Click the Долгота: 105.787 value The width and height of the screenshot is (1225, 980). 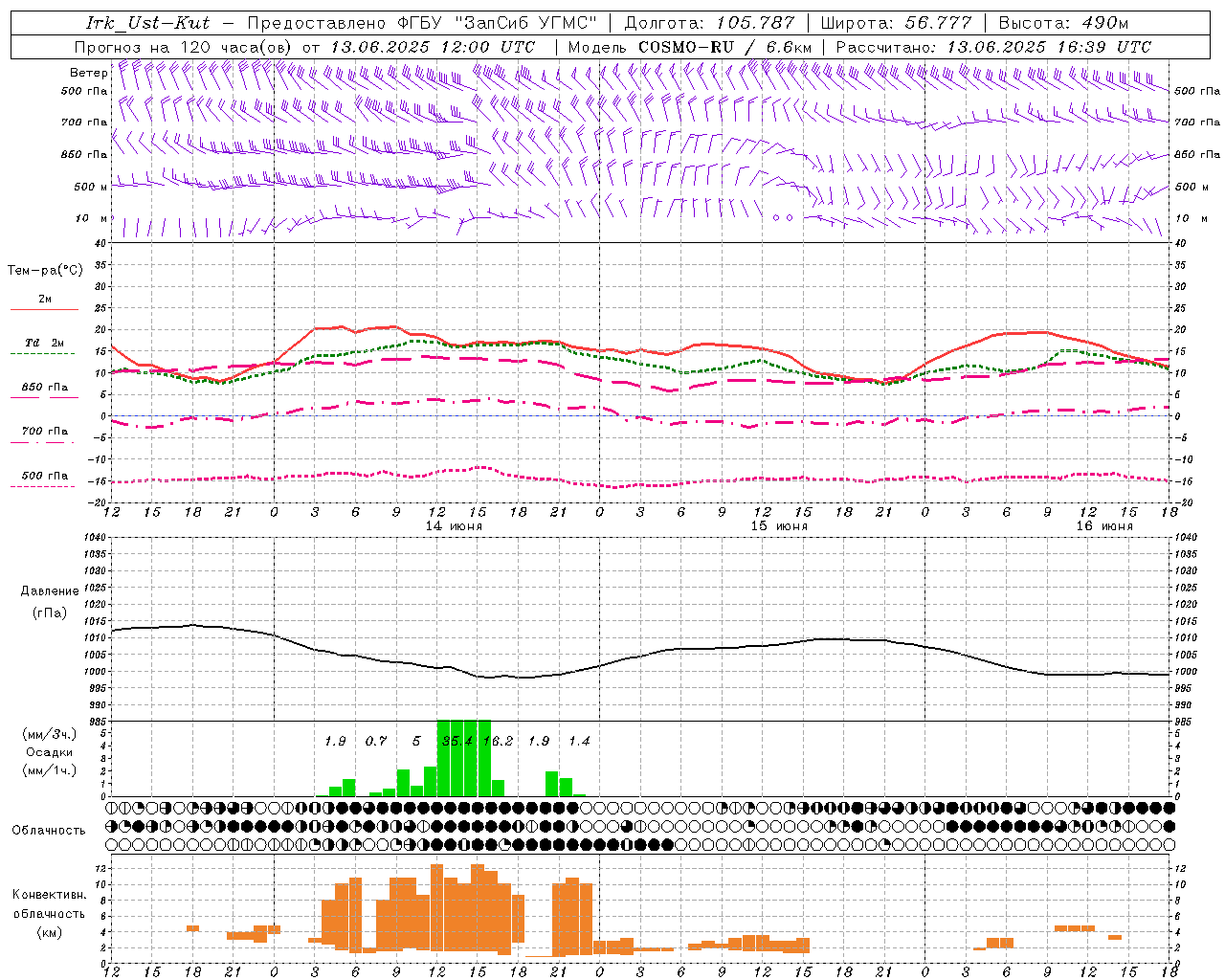coord(709,23)
